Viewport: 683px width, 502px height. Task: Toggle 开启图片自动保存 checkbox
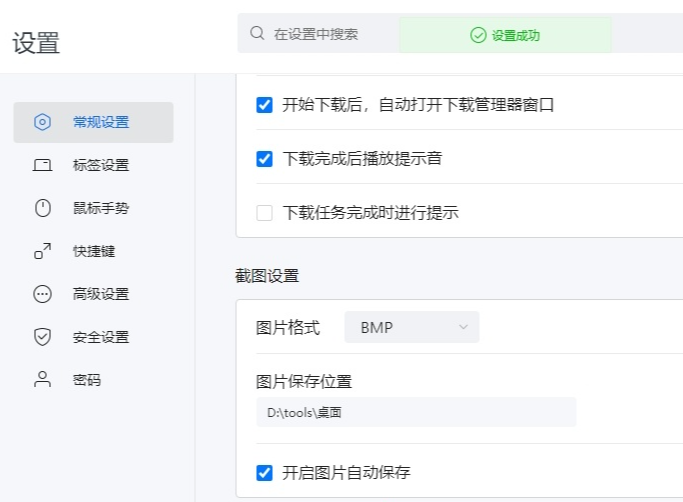pos(265,473)
